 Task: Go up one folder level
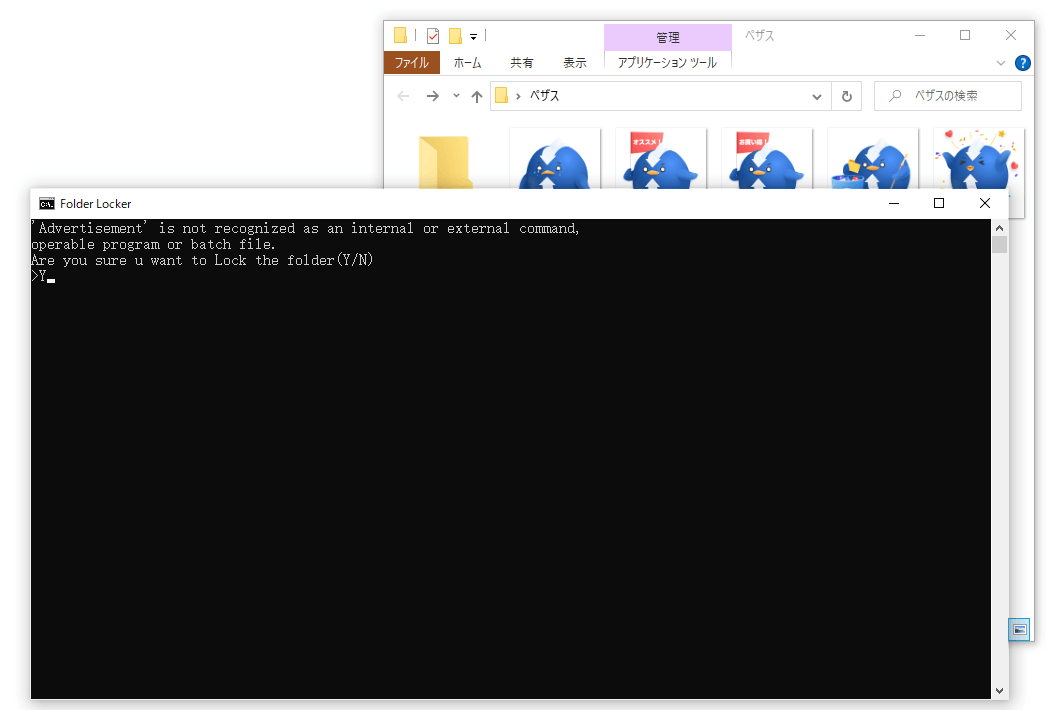pyautogui.click(x=477, y=96)
